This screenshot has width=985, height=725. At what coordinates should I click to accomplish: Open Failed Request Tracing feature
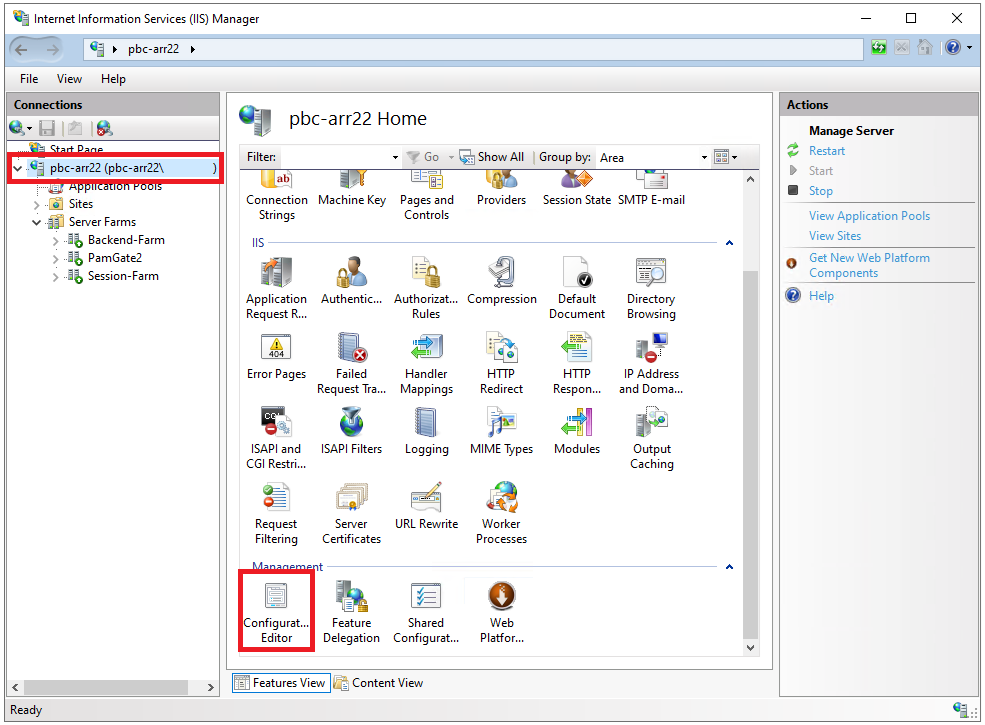click(351, 364)
